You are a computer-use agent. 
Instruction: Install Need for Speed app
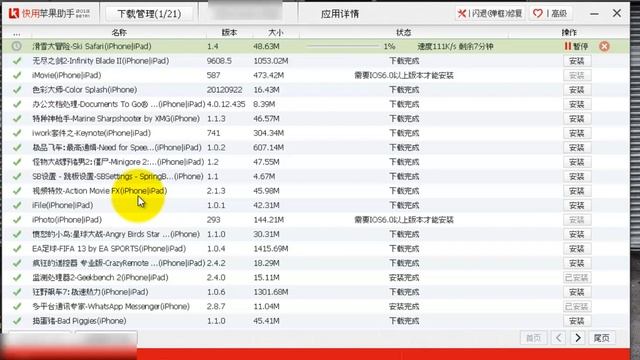577,147
